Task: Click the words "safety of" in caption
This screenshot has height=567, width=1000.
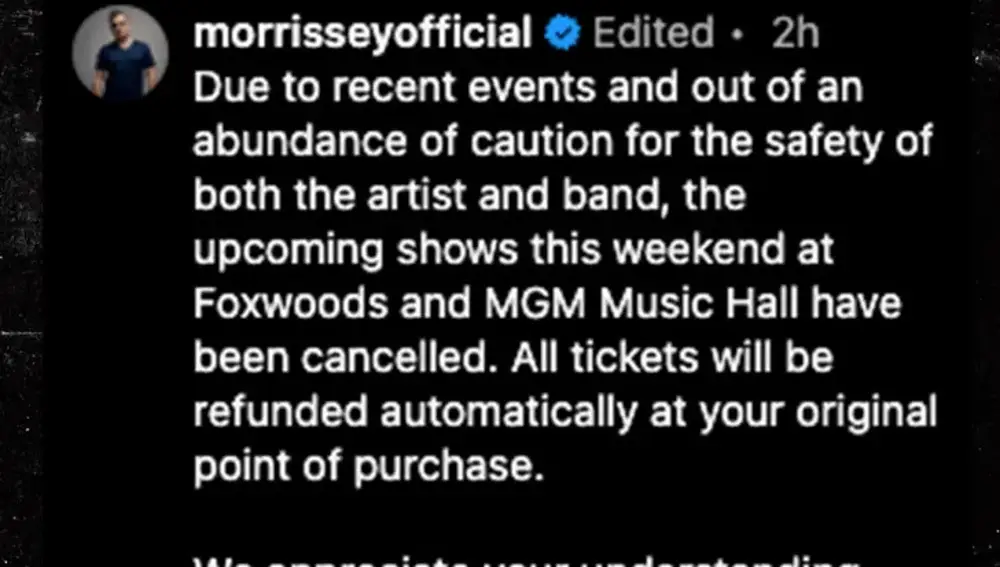Action: click(x=849, y=142)
